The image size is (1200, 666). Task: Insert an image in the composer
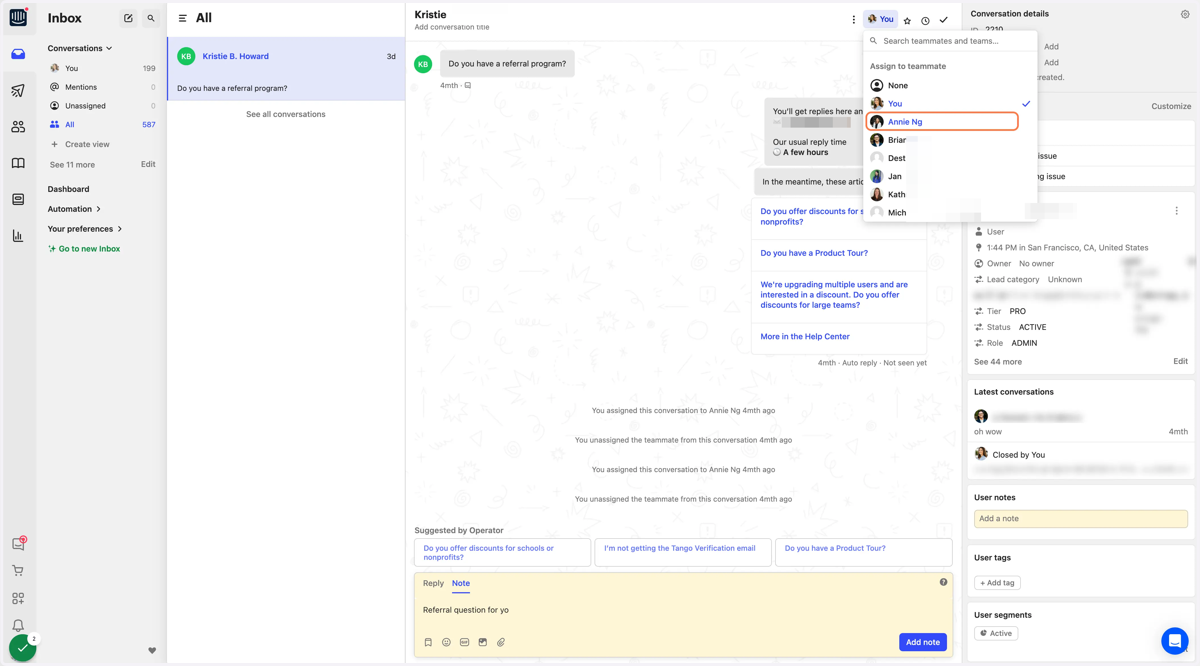click(x=482, y=642)
